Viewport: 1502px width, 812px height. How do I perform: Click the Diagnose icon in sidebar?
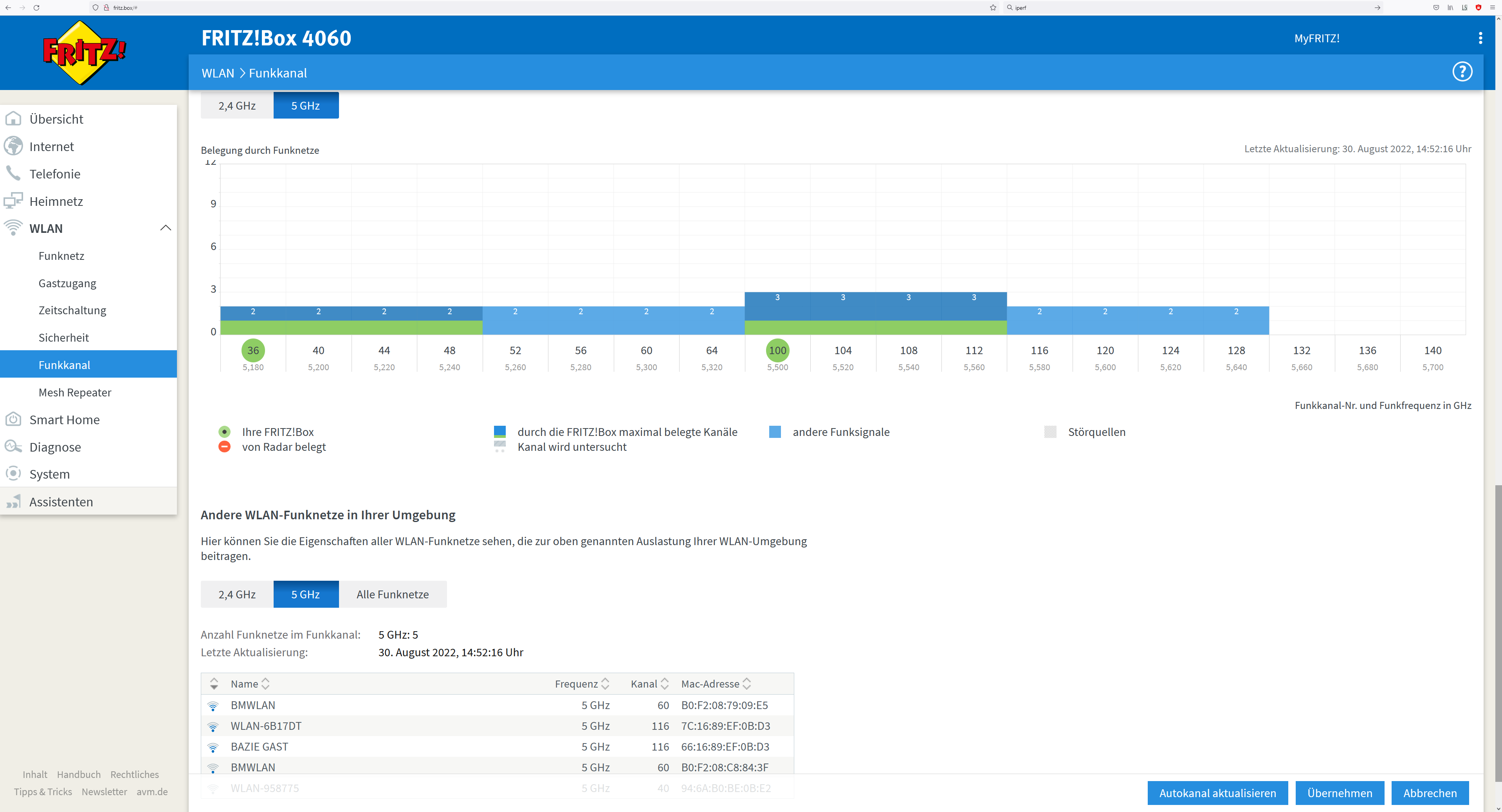point(13,447)
